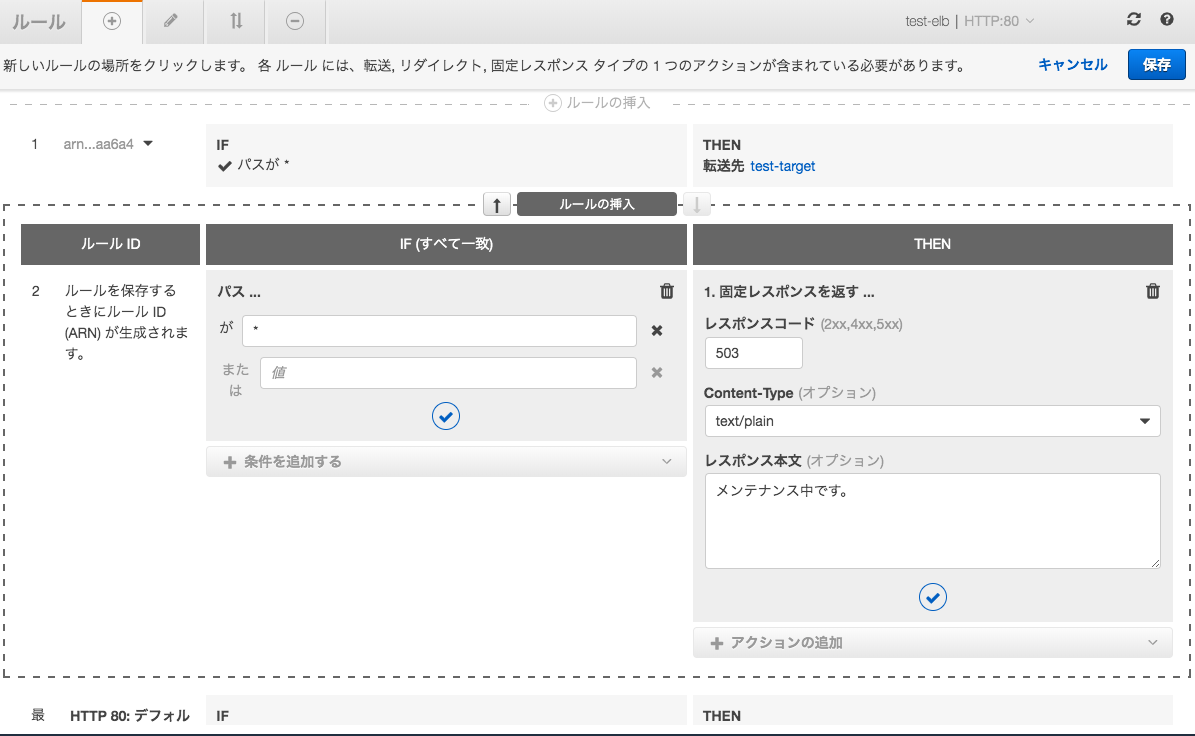Confirm the fixed response action checkmark circle

(933, 597)
